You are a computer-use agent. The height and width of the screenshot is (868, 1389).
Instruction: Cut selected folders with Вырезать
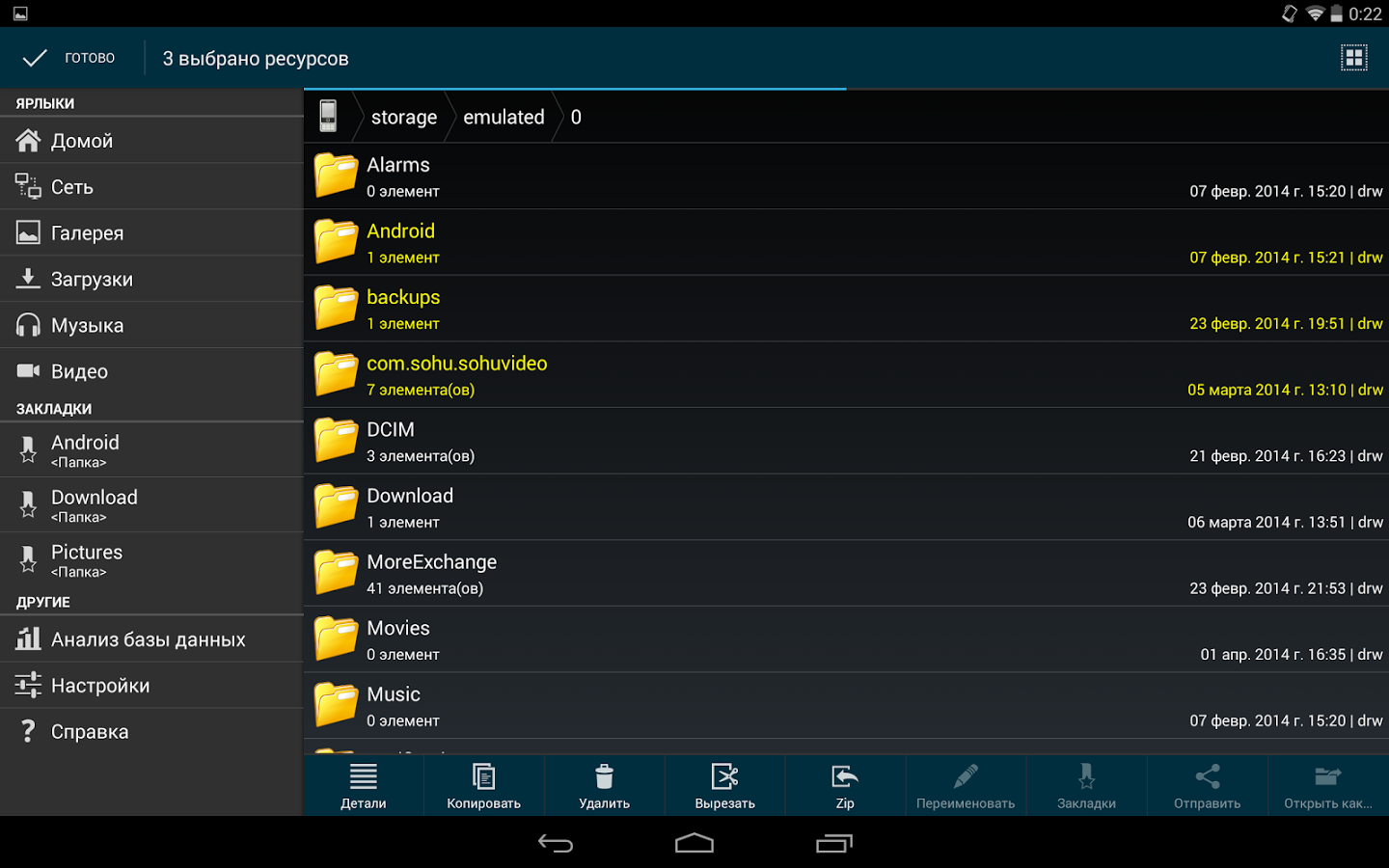coord(725,786)
